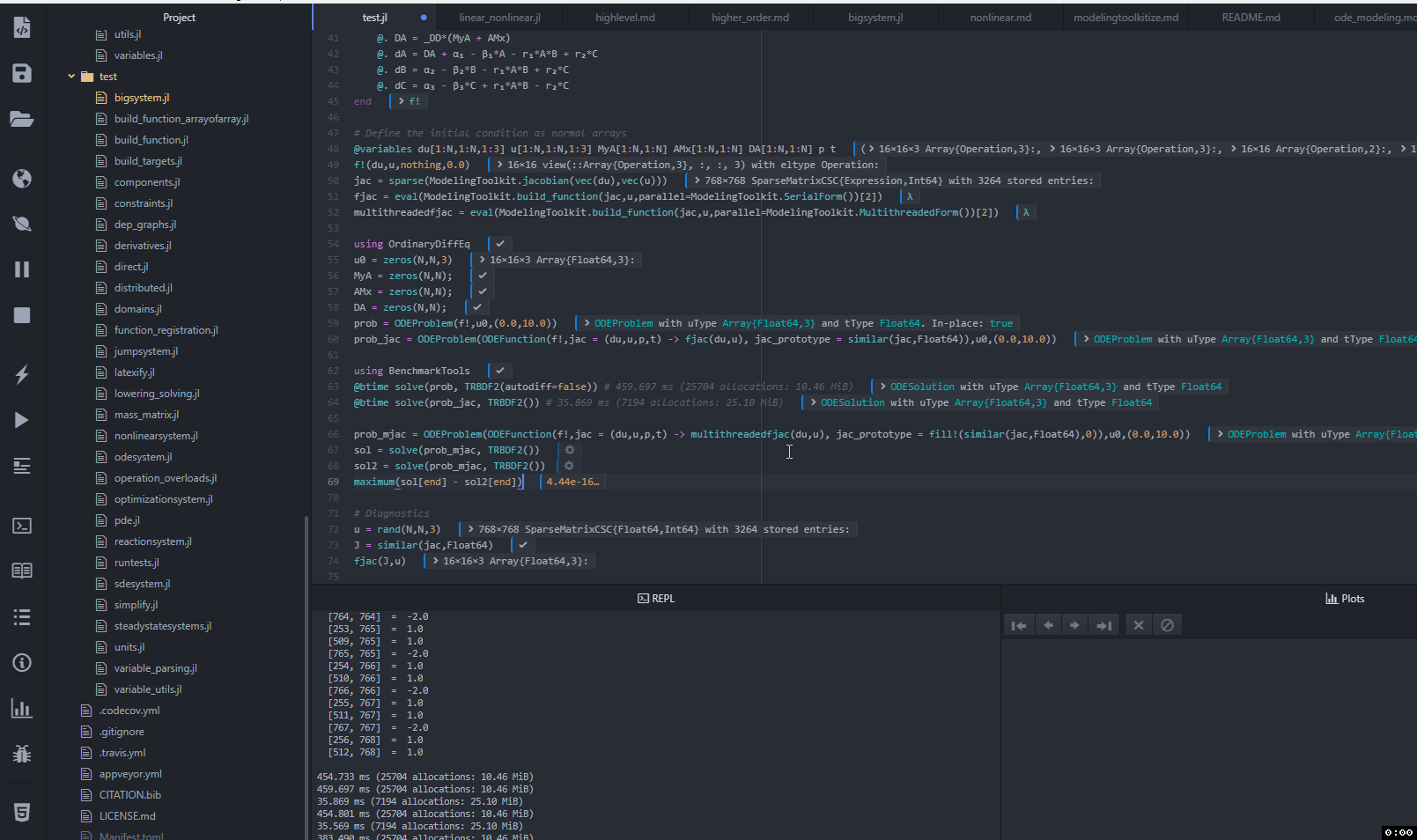Jump to last plot in Plots pane
This screenshot has height=840, width=1417.
pyautogui.click(x=1104, y=625)
